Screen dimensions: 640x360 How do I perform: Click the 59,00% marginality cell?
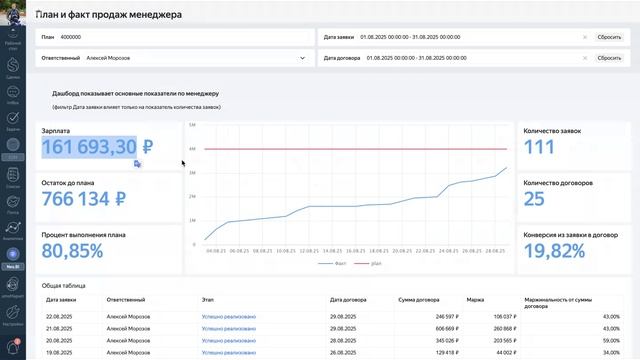point(611,340)
